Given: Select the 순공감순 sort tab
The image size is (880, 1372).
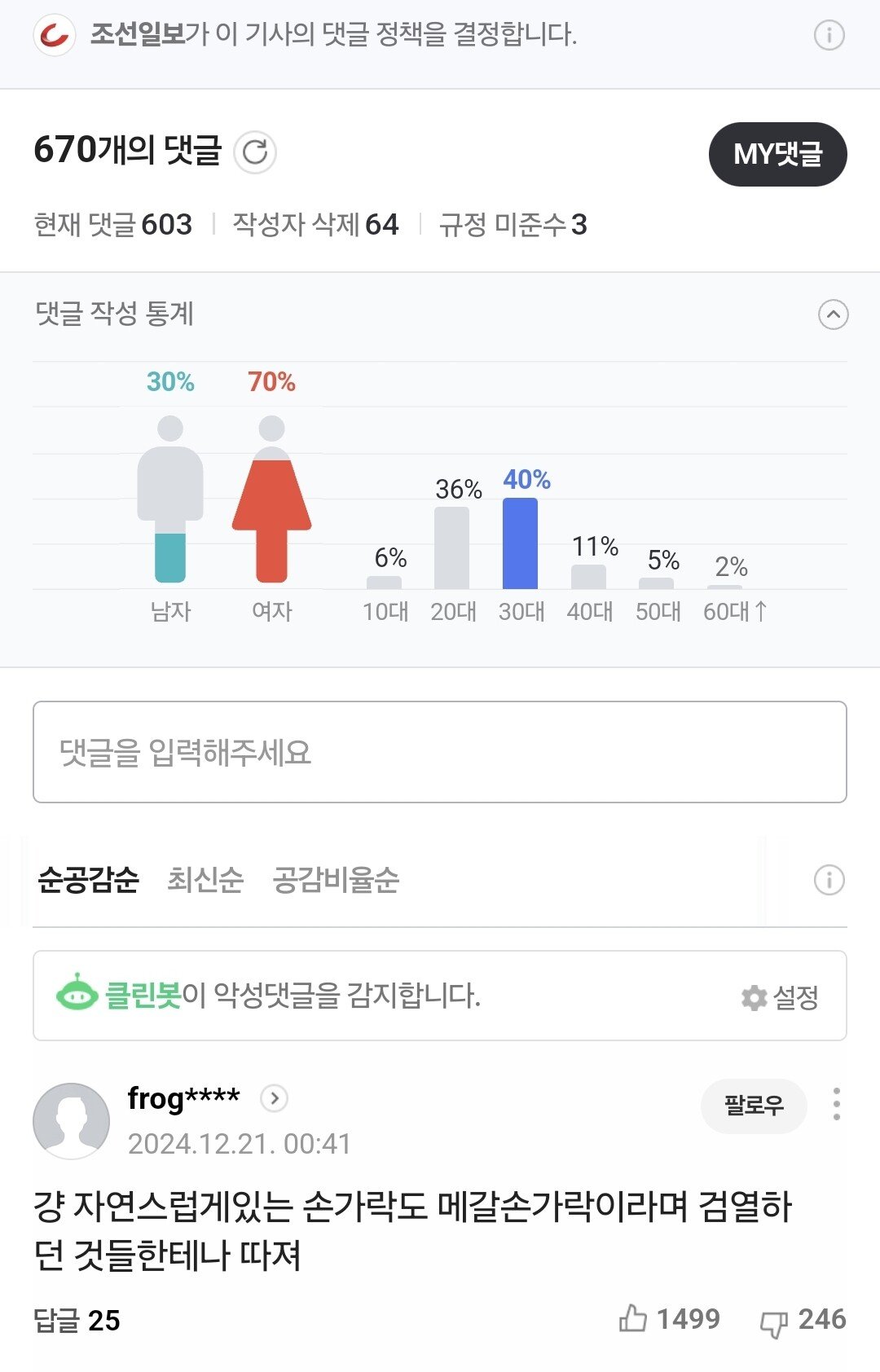Looking at the screenshot, I should pyautogui.click(x=88, y=880).
